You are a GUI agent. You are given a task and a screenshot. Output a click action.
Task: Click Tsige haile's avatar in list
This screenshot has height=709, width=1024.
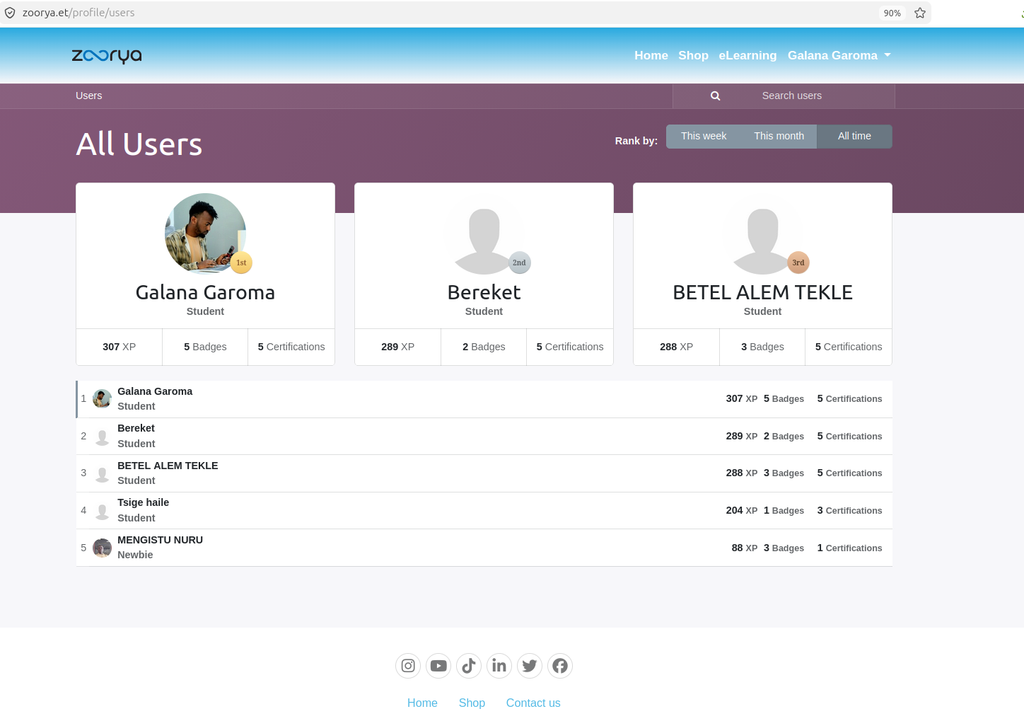tap(102, 511)
